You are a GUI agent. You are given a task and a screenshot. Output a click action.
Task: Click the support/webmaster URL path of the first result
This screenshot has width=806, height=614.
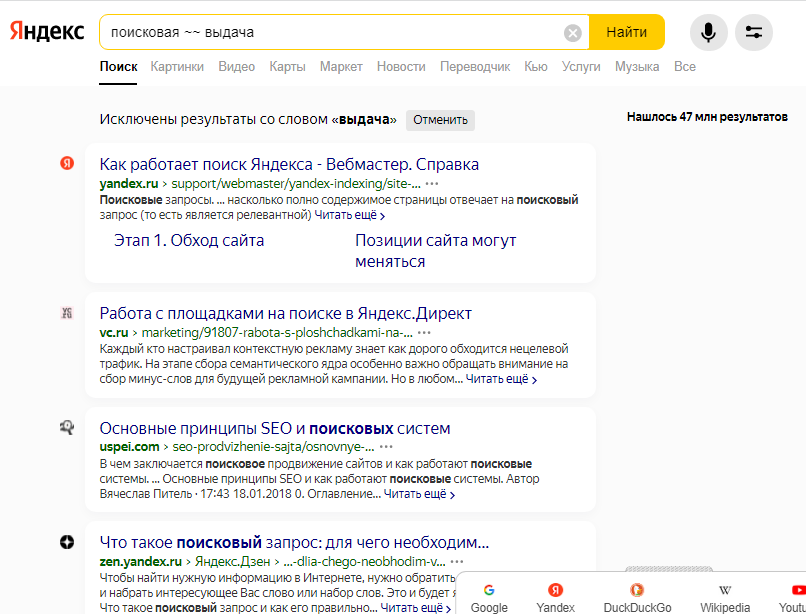tap(296, 184)
